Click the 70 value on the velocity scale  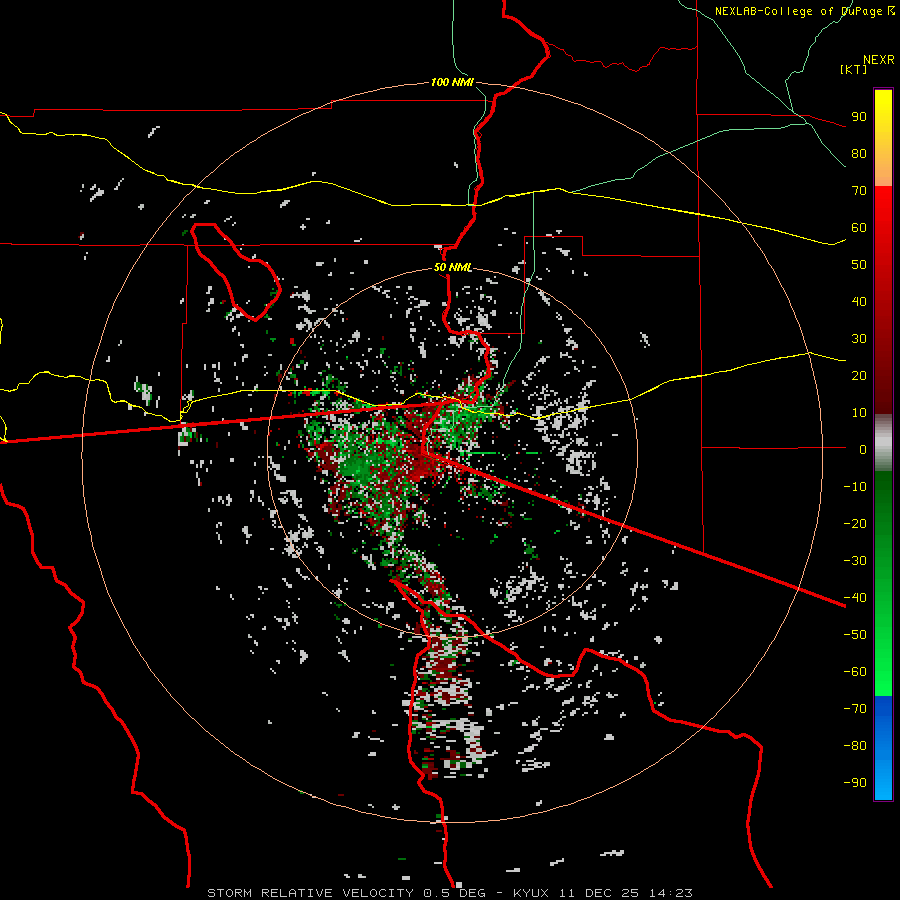[x=859, y=191]
